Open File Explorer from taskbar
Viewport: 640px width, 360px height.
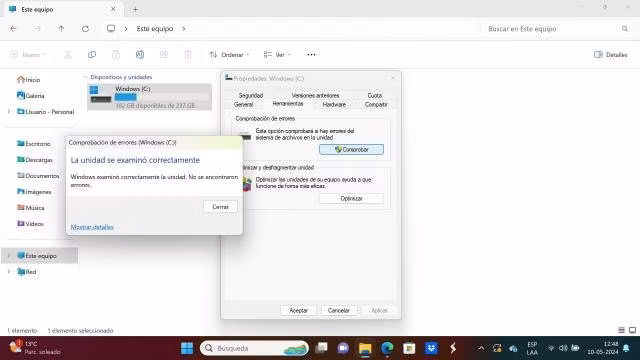(x=365, y=348)
